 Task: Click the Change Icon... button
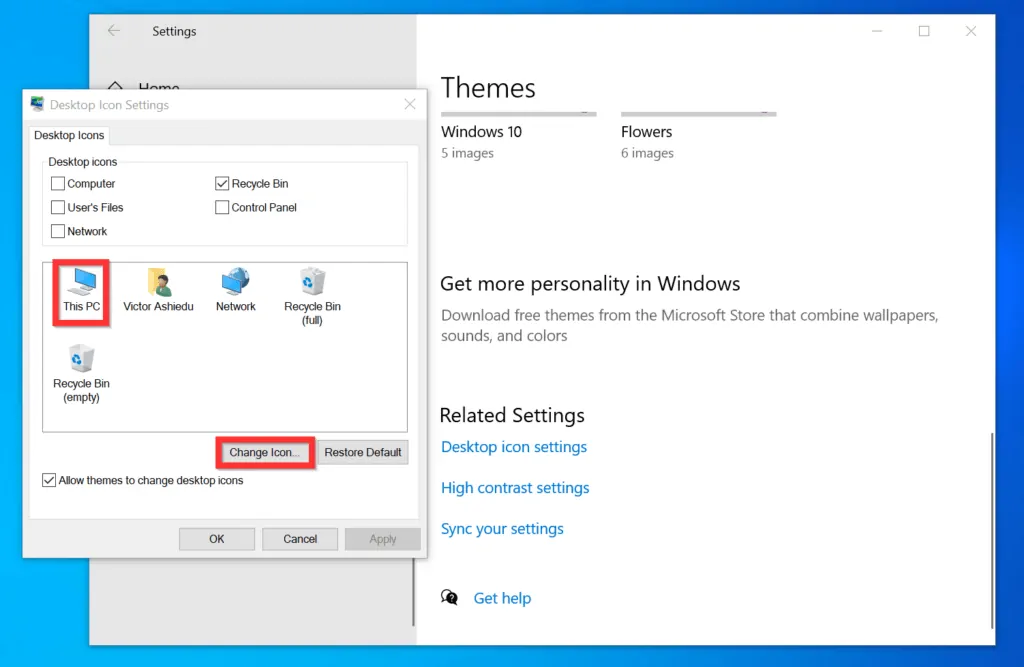[265, 453]
